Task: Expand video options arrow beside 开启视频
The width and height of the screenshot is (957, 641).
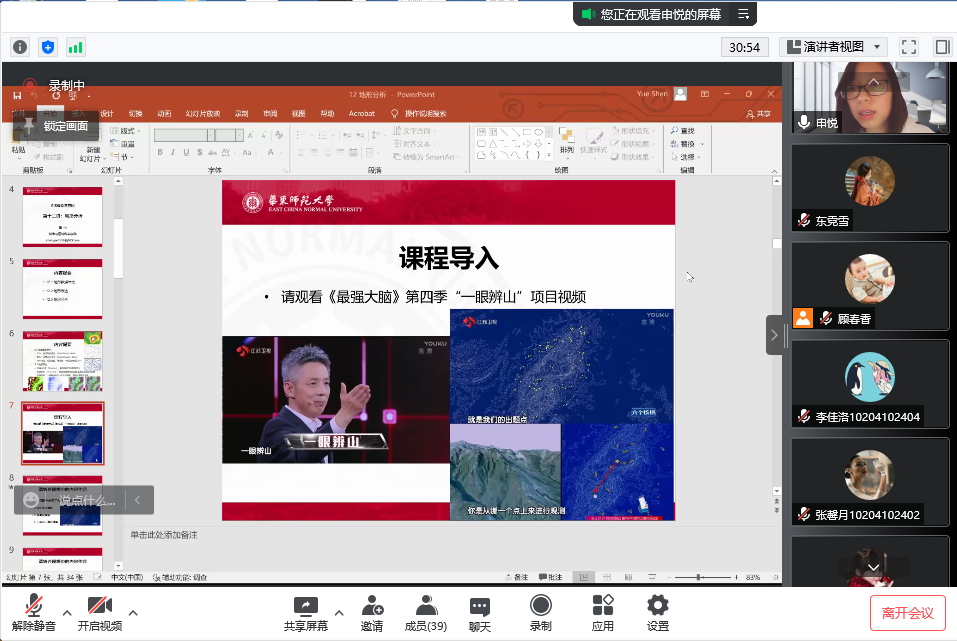Action: 133,612
